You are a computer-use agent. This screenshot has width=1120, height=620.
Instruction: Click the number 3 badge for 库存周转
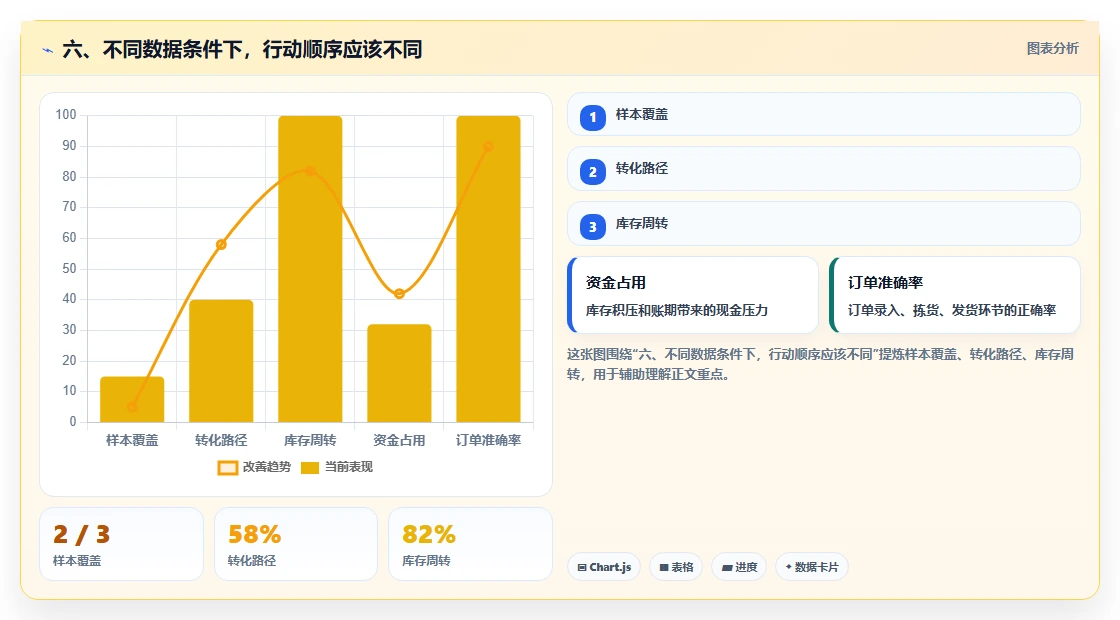[593, 226]
